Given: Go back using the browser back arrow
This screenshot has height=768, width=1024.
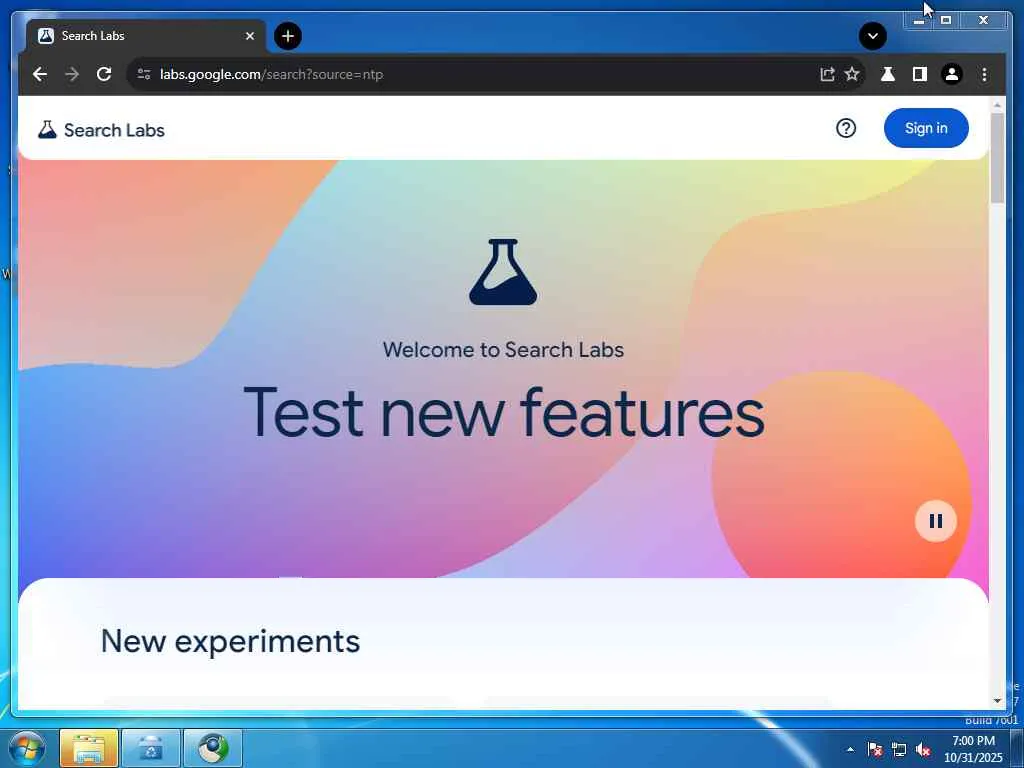Looking at the screenshot, I should click(40, 74).
